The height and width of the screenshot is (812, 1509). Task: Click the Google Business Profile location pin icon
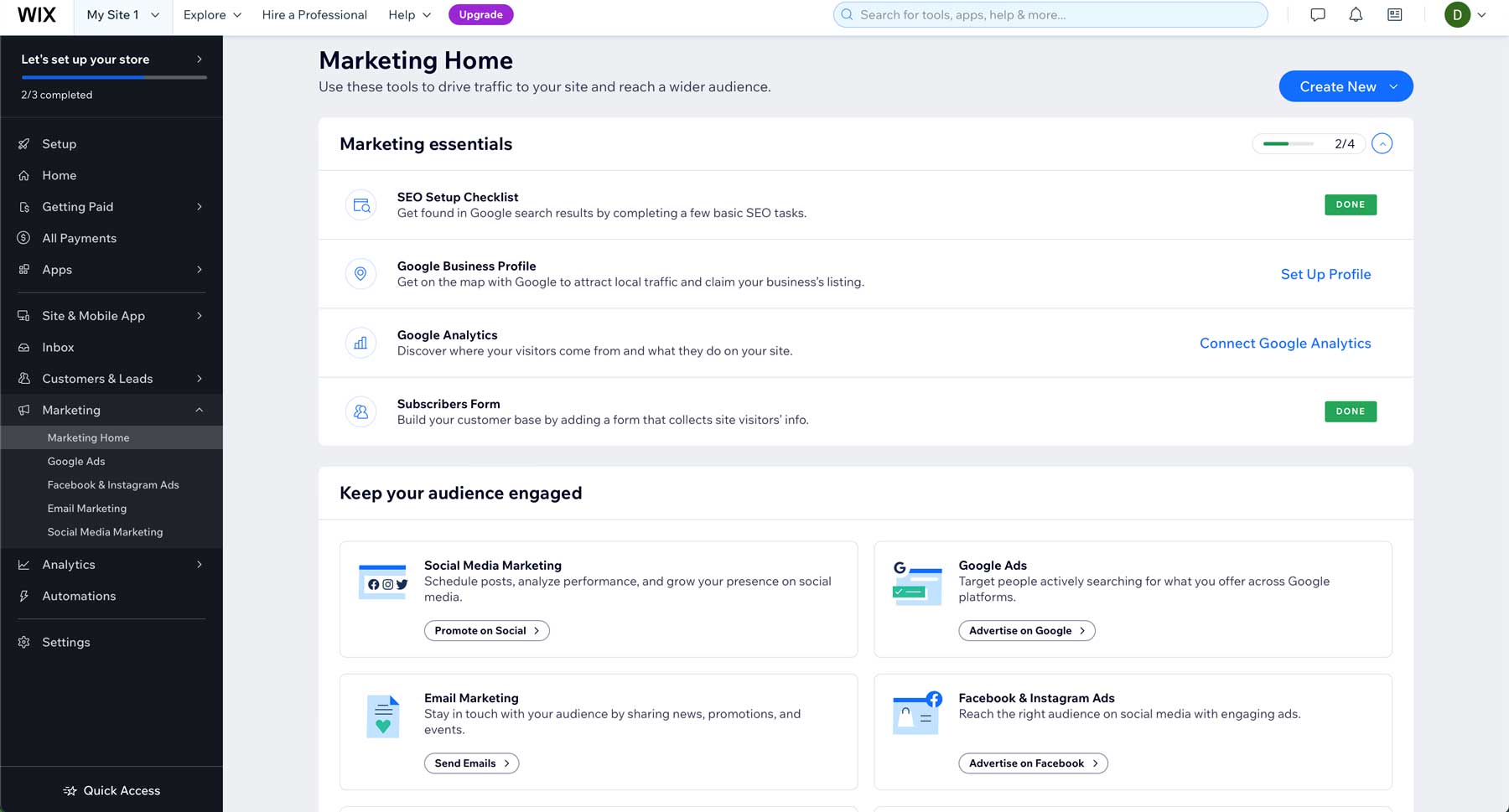pos(360,273)
